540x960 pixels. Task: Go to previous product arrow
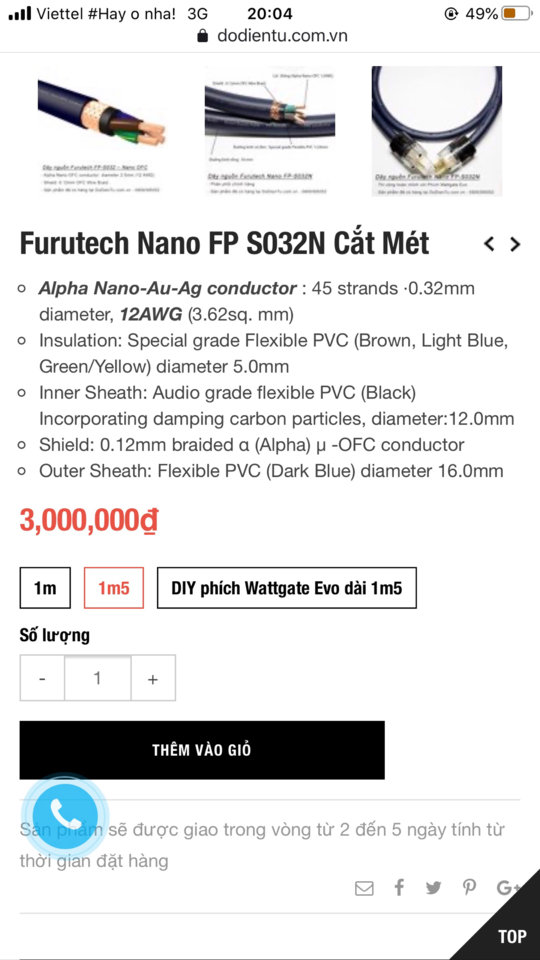click(x=489, y=244)
